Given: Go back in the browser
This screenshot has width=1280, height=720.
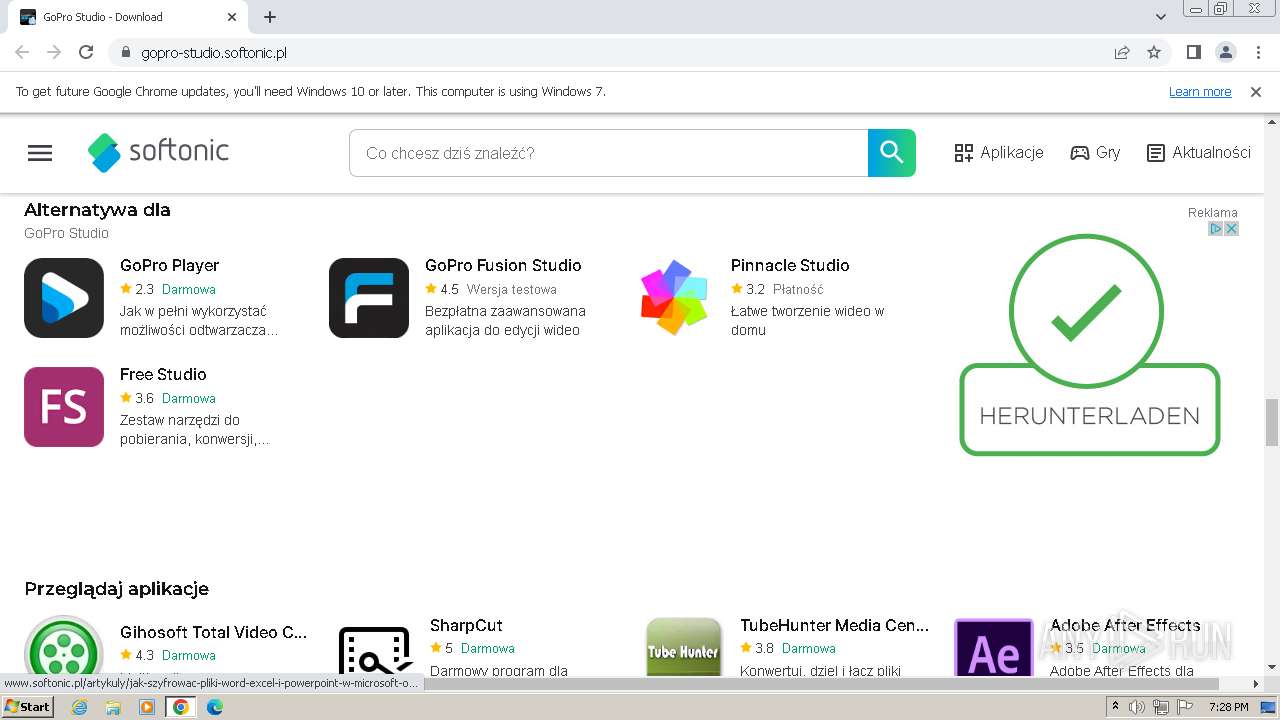Looking at the screenshot, I should coord(22,52).
